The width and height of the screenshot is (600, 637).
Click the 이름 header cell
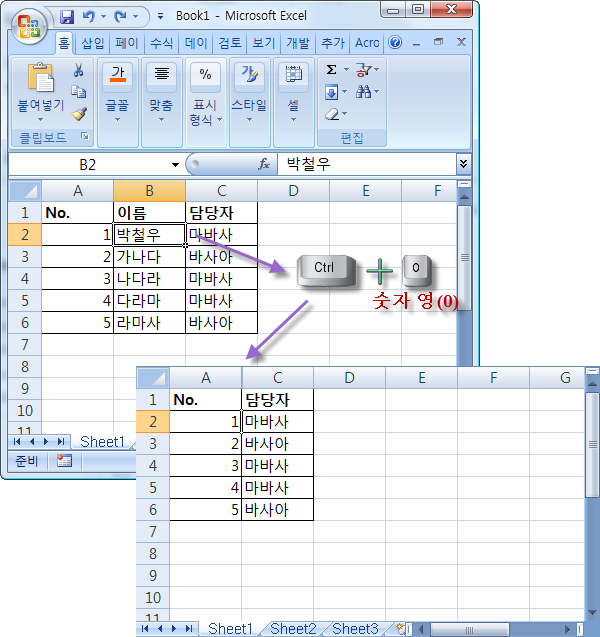click(149, 212)
